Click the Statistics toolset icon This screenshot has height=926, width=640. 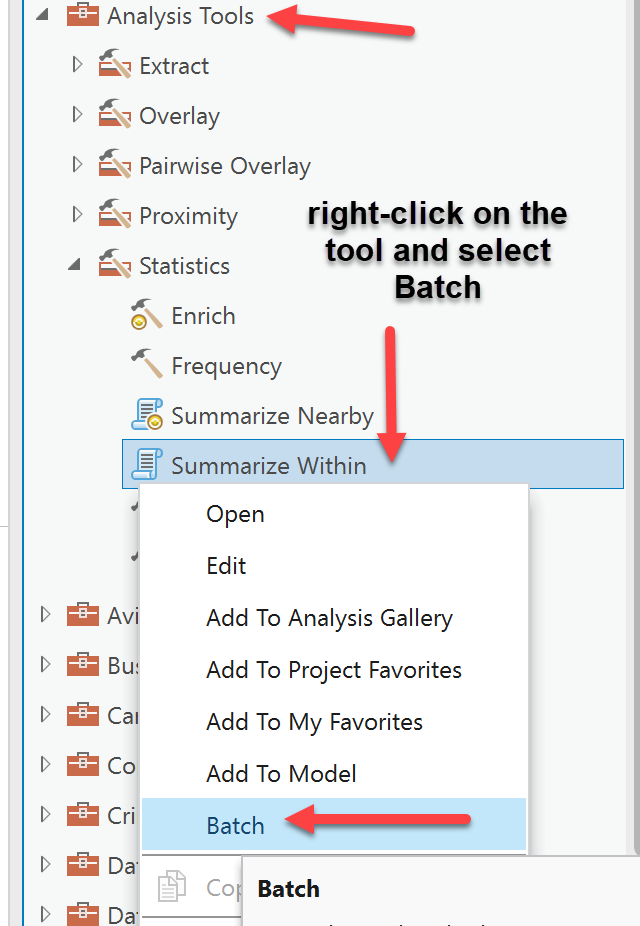coord(115,266)
